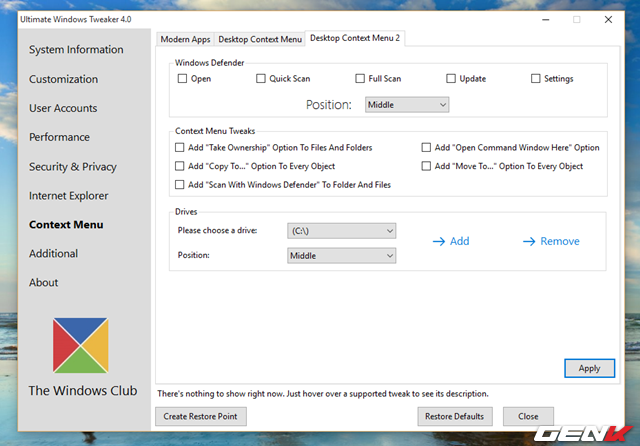The image size is (640, 446).
Task: Open Internet Explorer tweaks section
Action: (x=69, y=196)
